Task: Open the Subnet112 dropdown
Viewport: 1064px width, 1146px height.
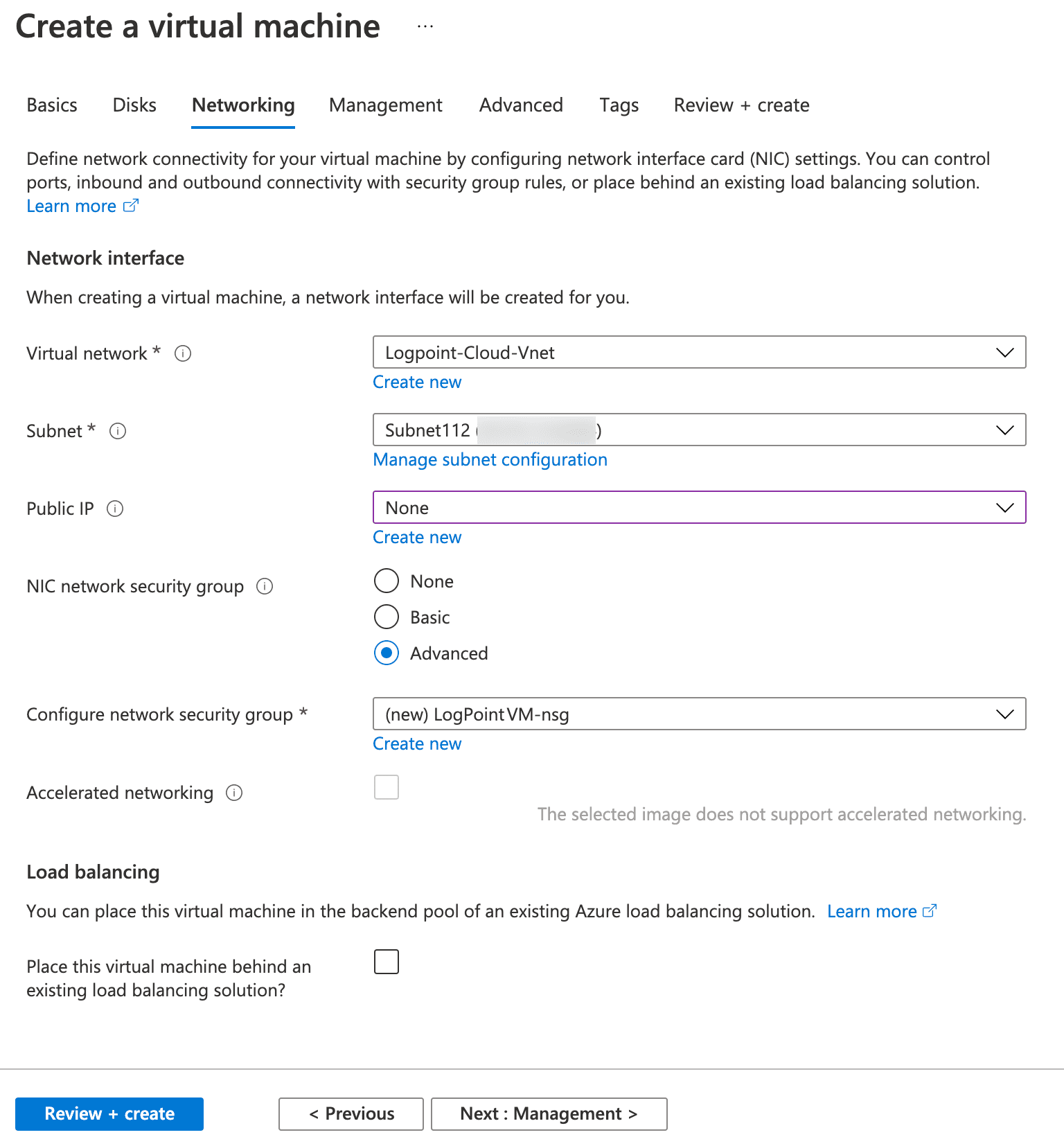Action: pos(700,430)
